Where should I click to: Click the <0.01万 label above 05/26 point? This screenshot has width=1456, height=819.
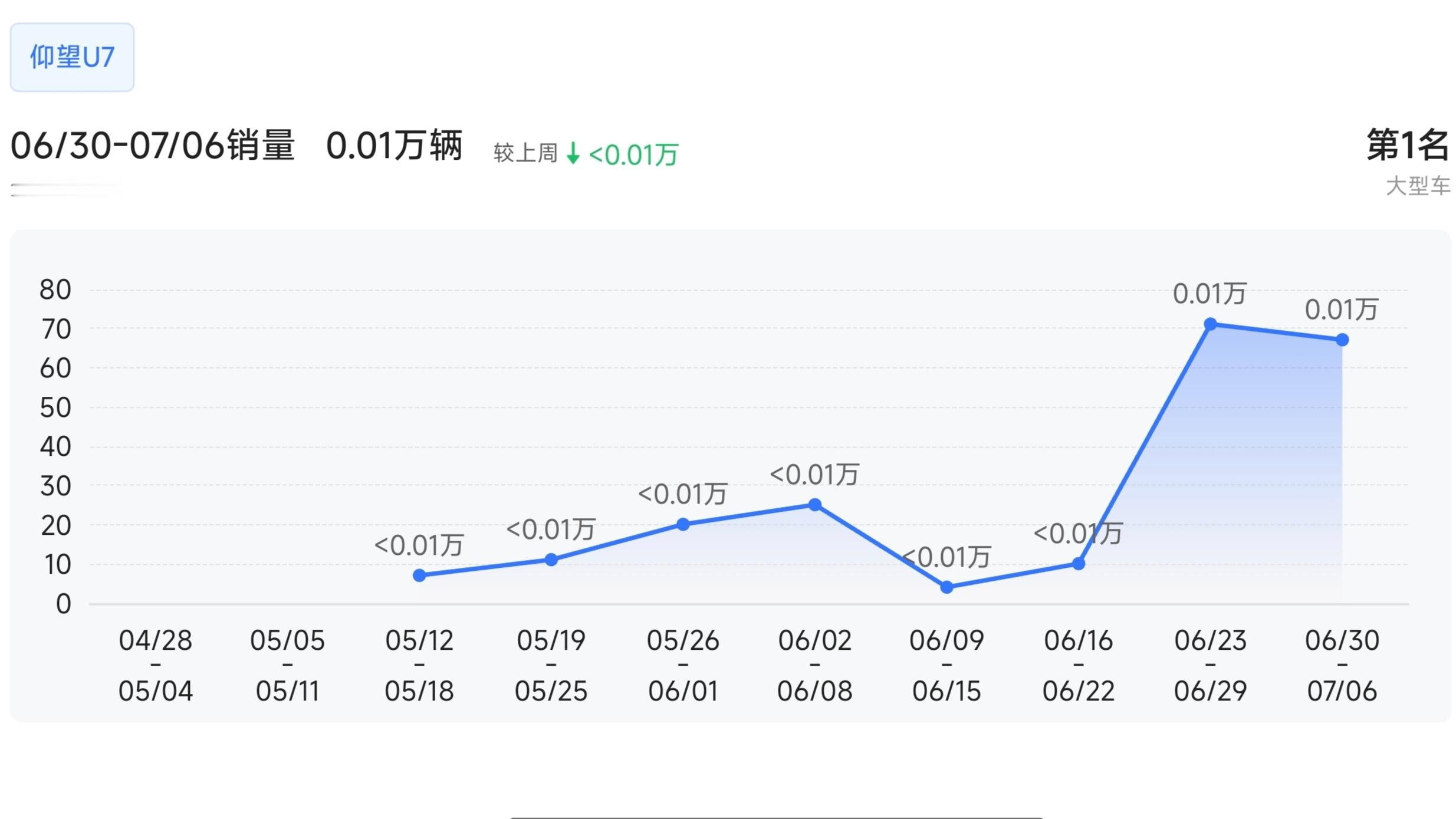point(683,494)
